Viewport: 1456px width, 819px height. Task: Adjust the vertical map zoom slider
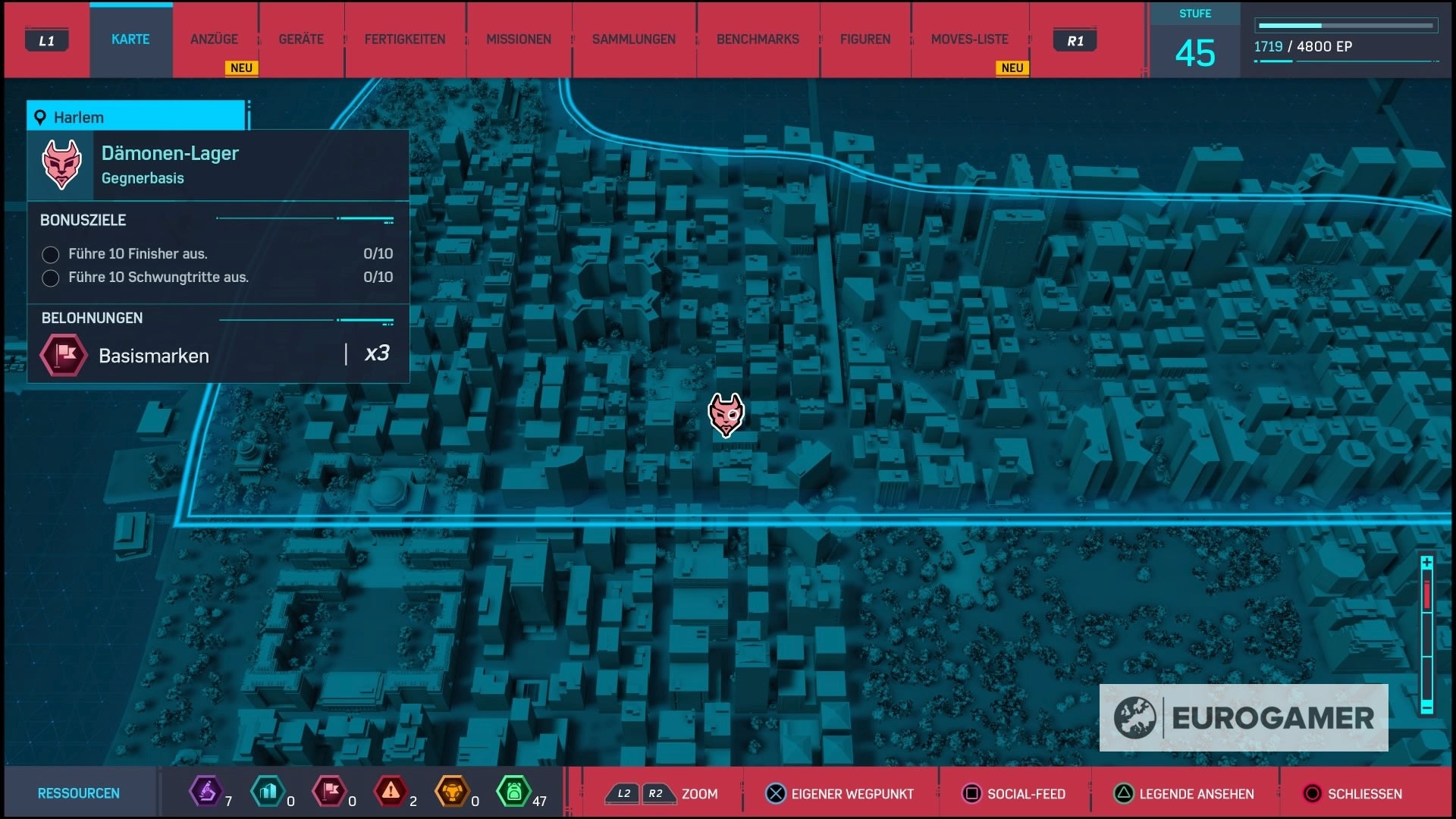click(x=1426, y=635)
